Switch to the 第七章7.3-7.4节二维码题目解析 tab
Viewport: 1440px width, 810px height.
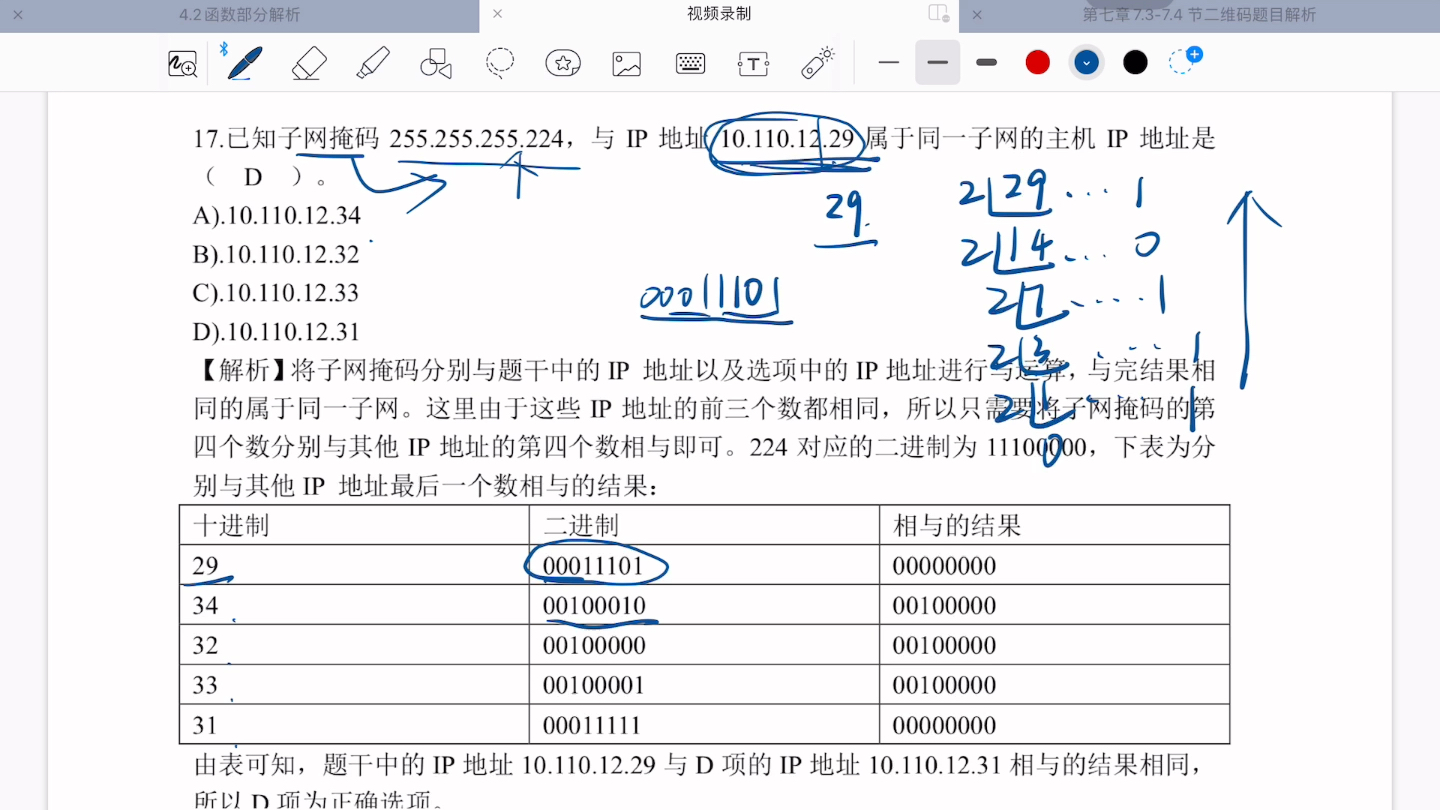(1199, 15)
